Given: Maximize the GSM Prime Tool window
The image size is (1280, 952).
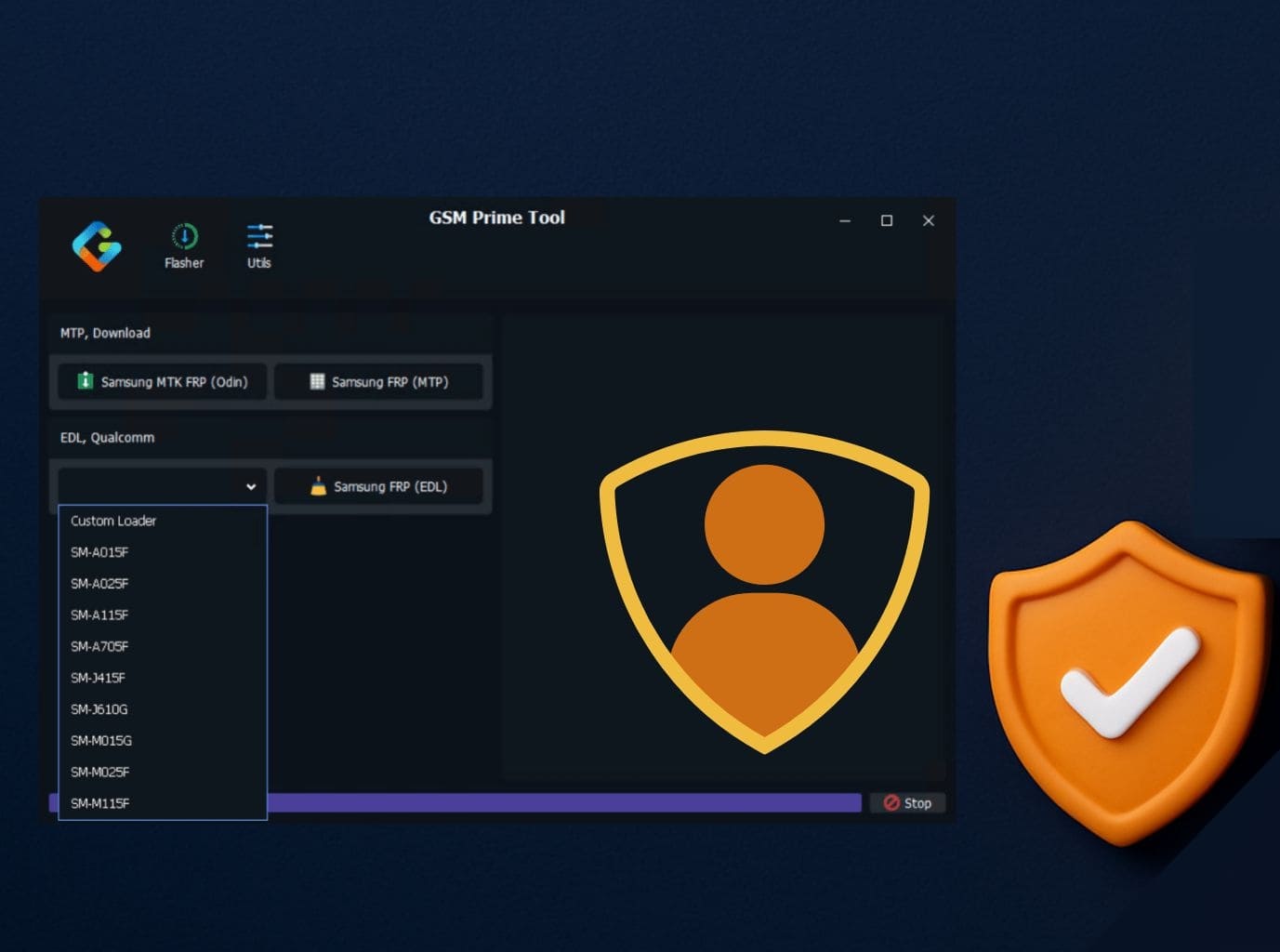Looking at the screenshot, I should coord(887,221).
